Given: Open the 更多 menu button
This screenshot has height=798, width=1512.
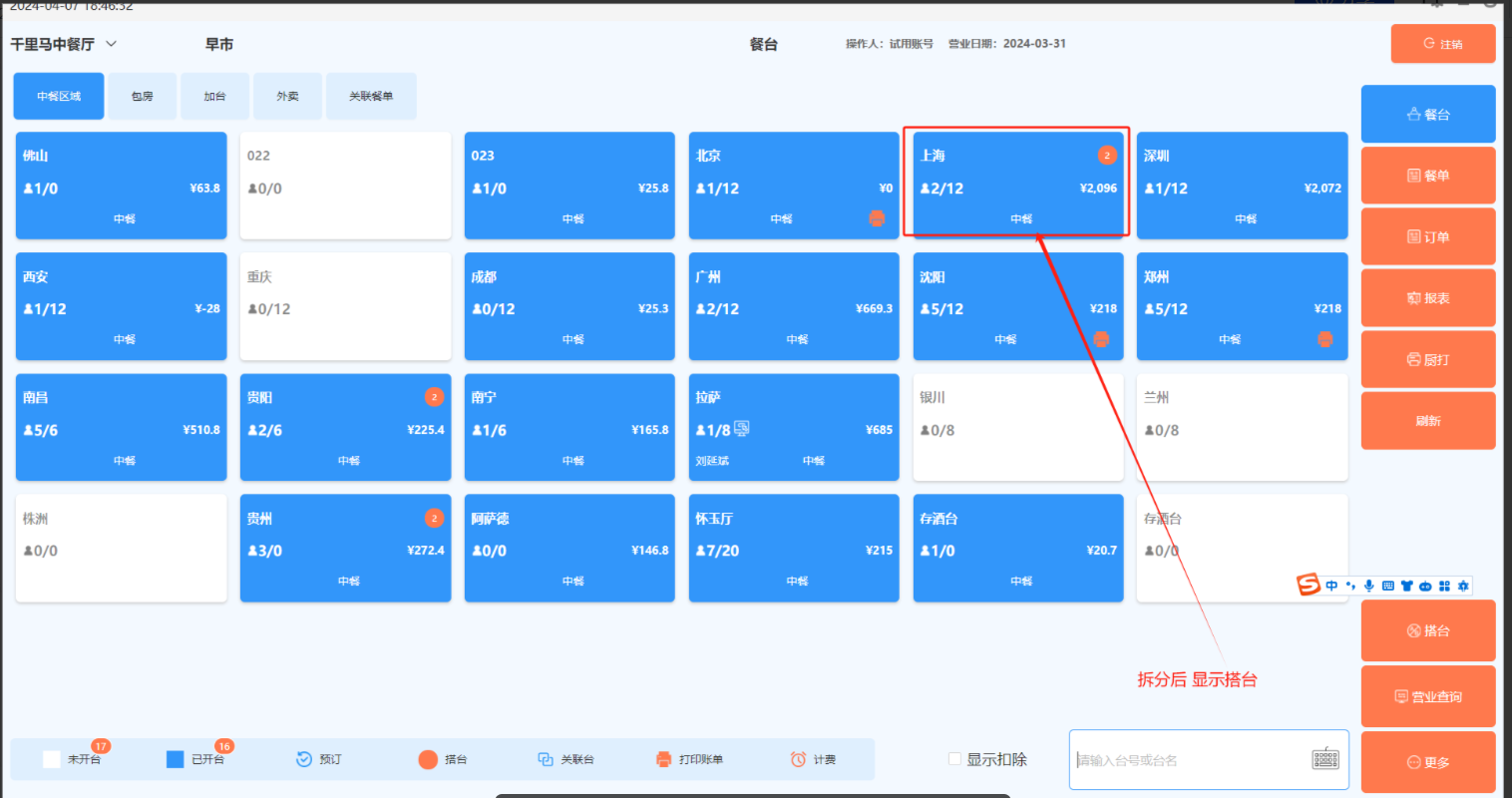Looking at the screenshot, I should pos(1427,762).
